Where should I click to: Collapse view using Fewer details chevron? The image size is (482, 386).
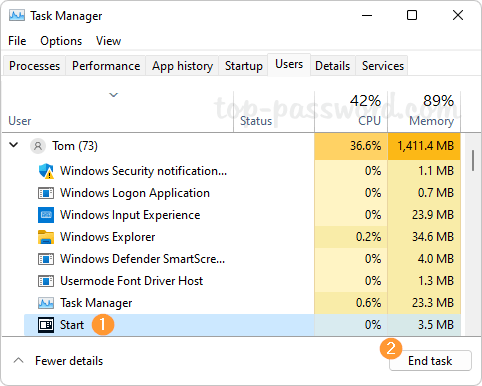click(x=19, y=361)
